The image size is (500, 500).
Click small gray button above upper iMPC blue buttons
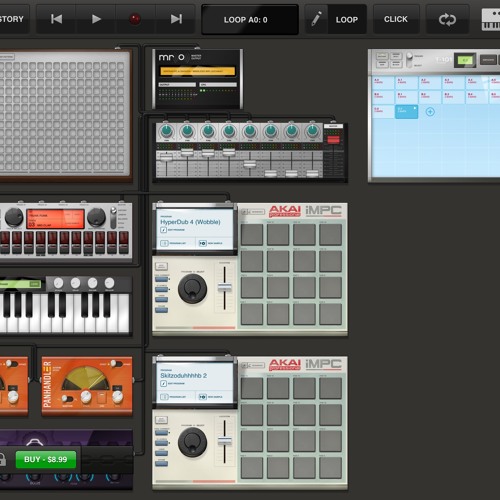coord(161,266)
